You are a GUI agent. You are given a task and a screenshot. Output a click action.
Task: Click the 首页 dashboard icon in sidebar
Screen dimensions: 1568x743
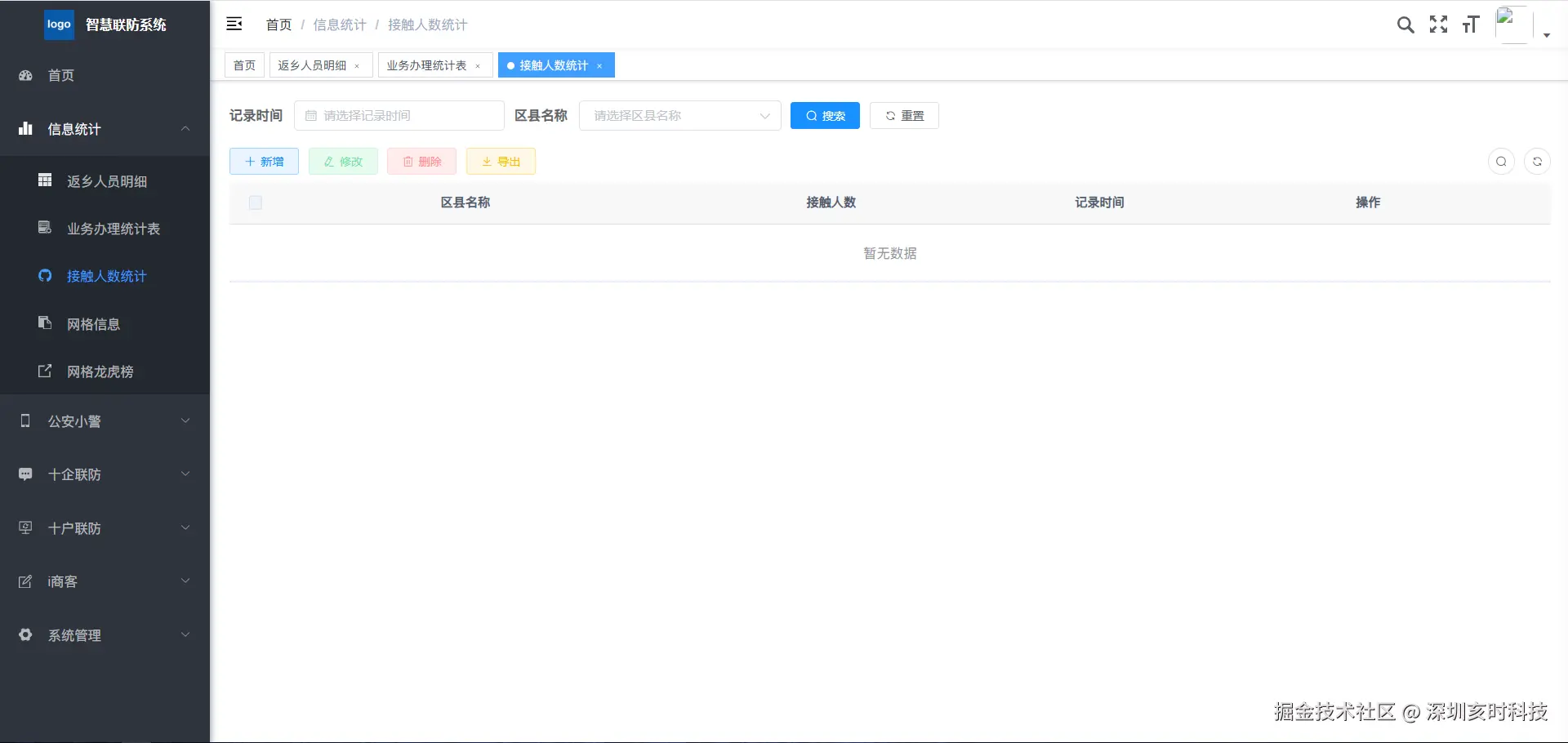click(25, 75)
